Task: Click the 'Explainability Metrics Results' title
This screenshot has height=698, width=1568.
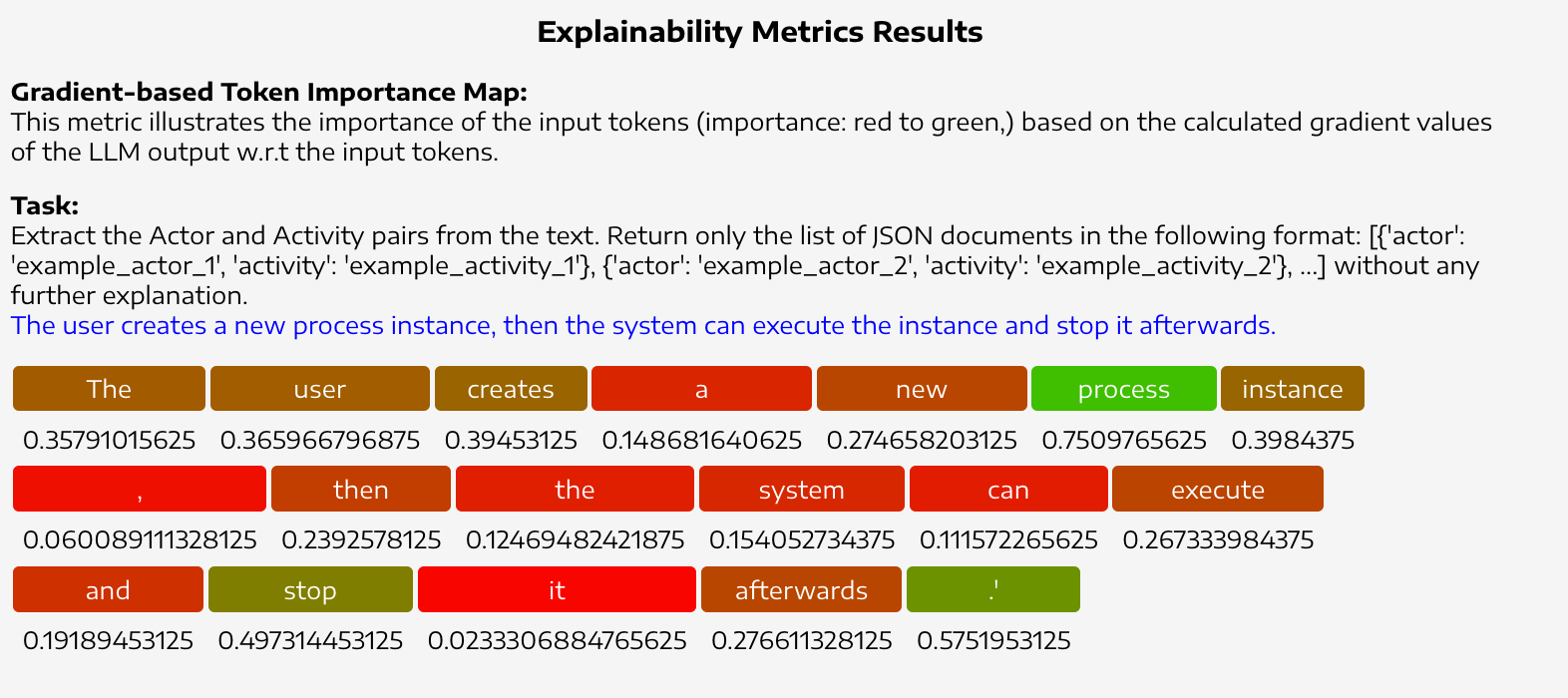Action: pyautogui.click(x=760, y=32)
